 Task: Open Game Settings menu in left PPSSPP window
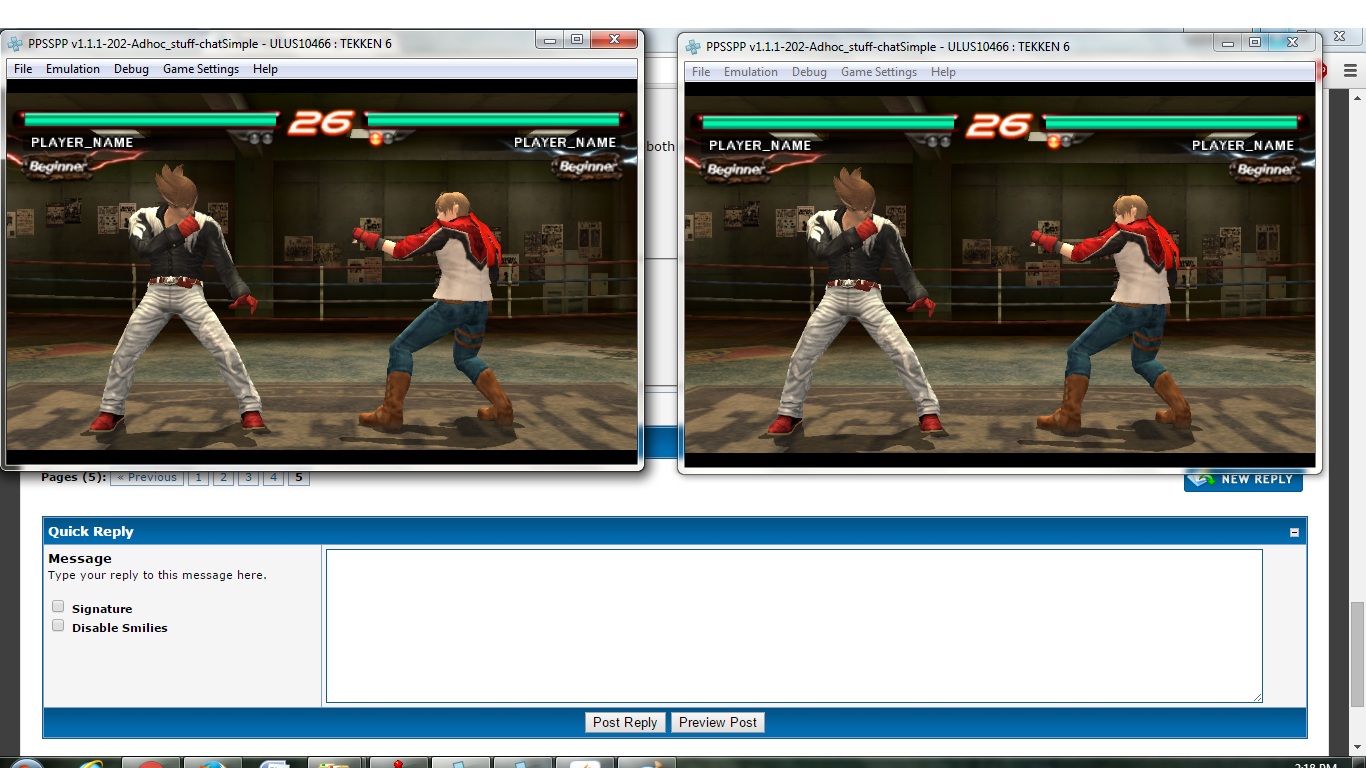(201, 69)
